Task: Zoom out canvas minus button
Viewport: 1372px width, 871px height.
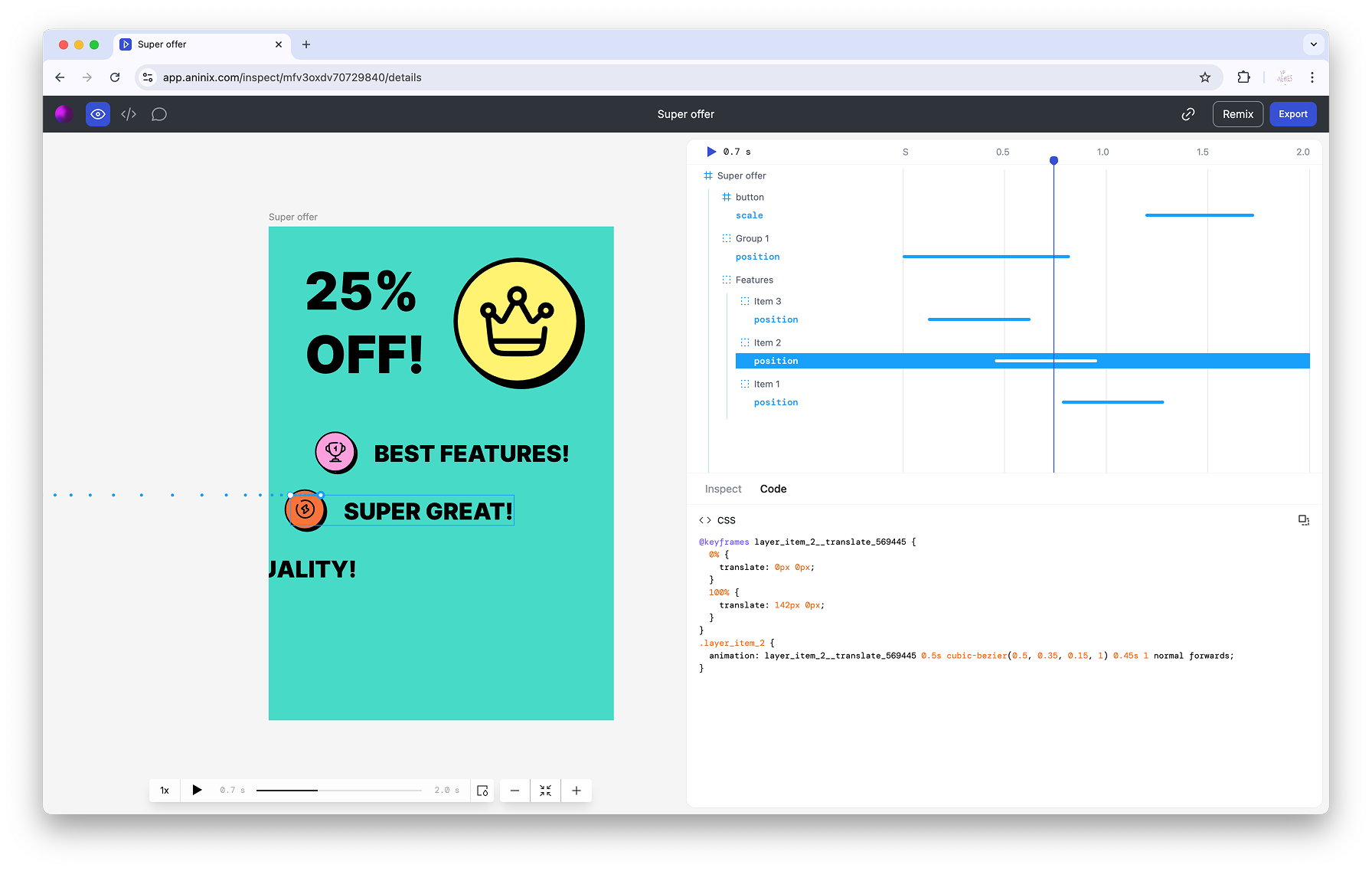Action: coord(514,791)
